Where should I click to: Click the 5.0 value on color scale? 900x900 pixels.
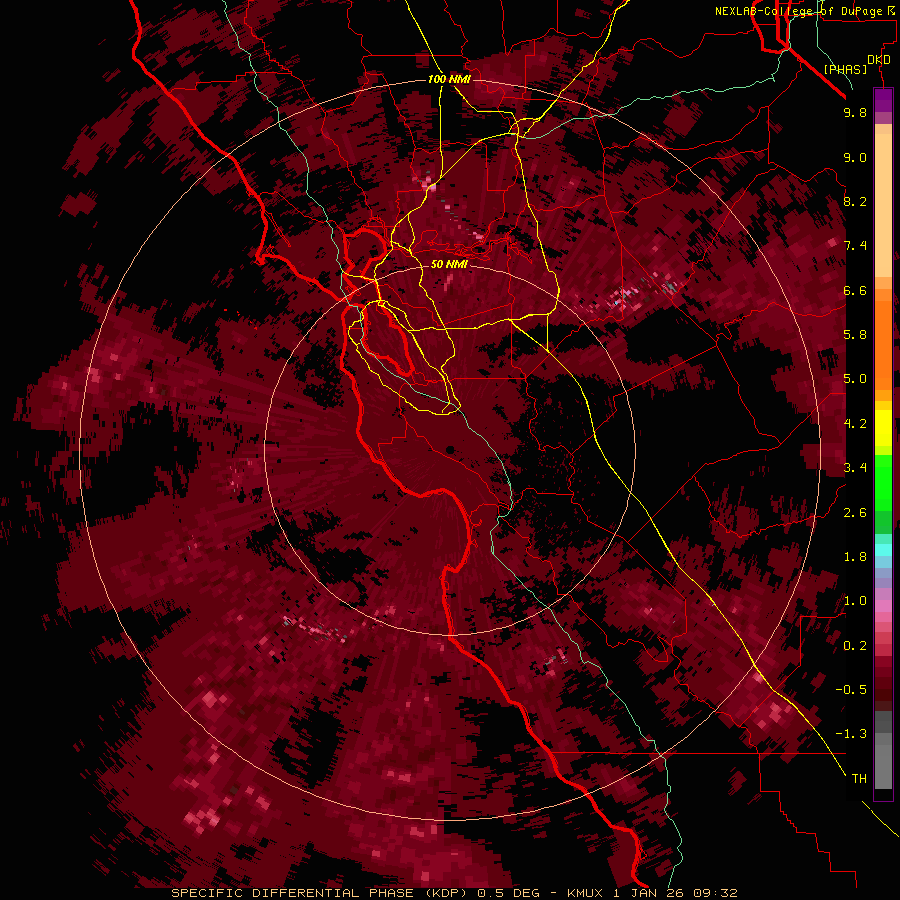855,379
